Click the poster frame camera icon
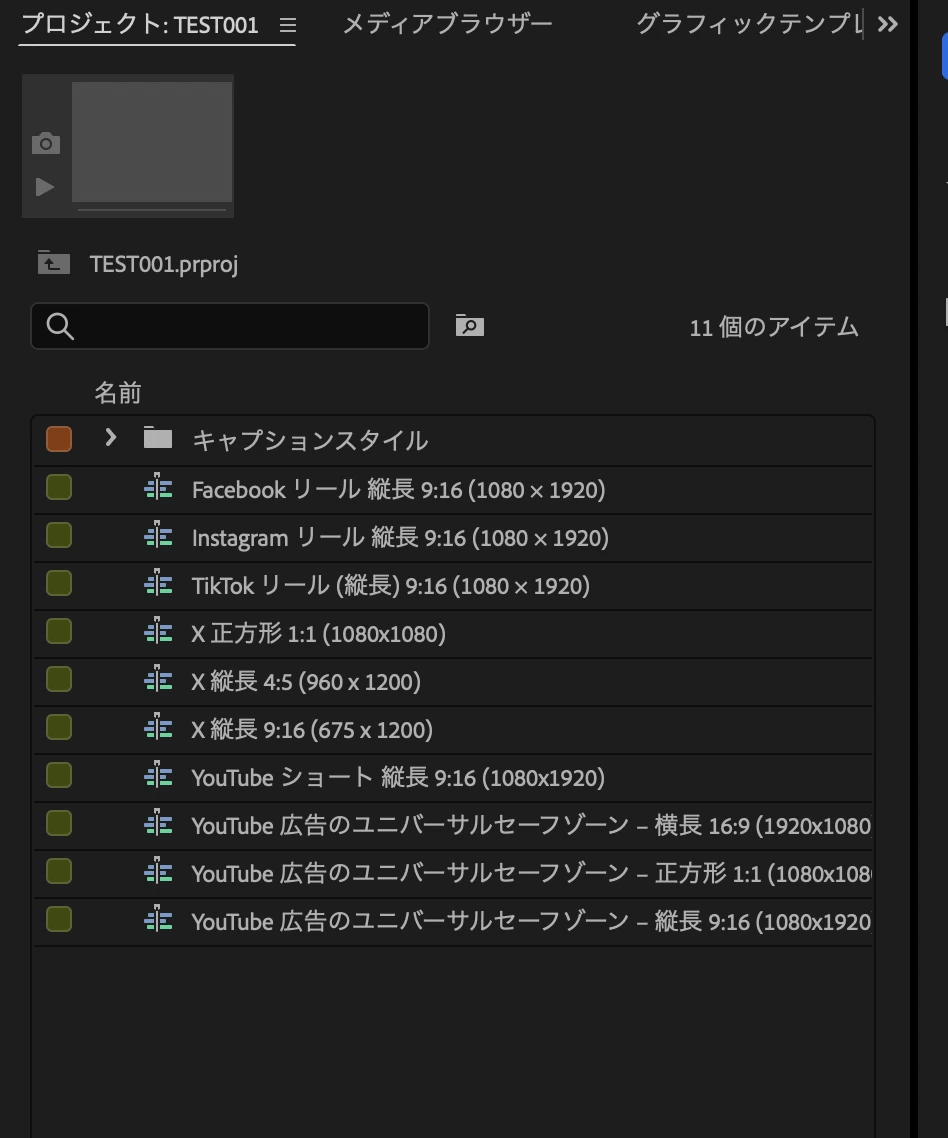The image size is (948, 1138). [x=46, y=143]
